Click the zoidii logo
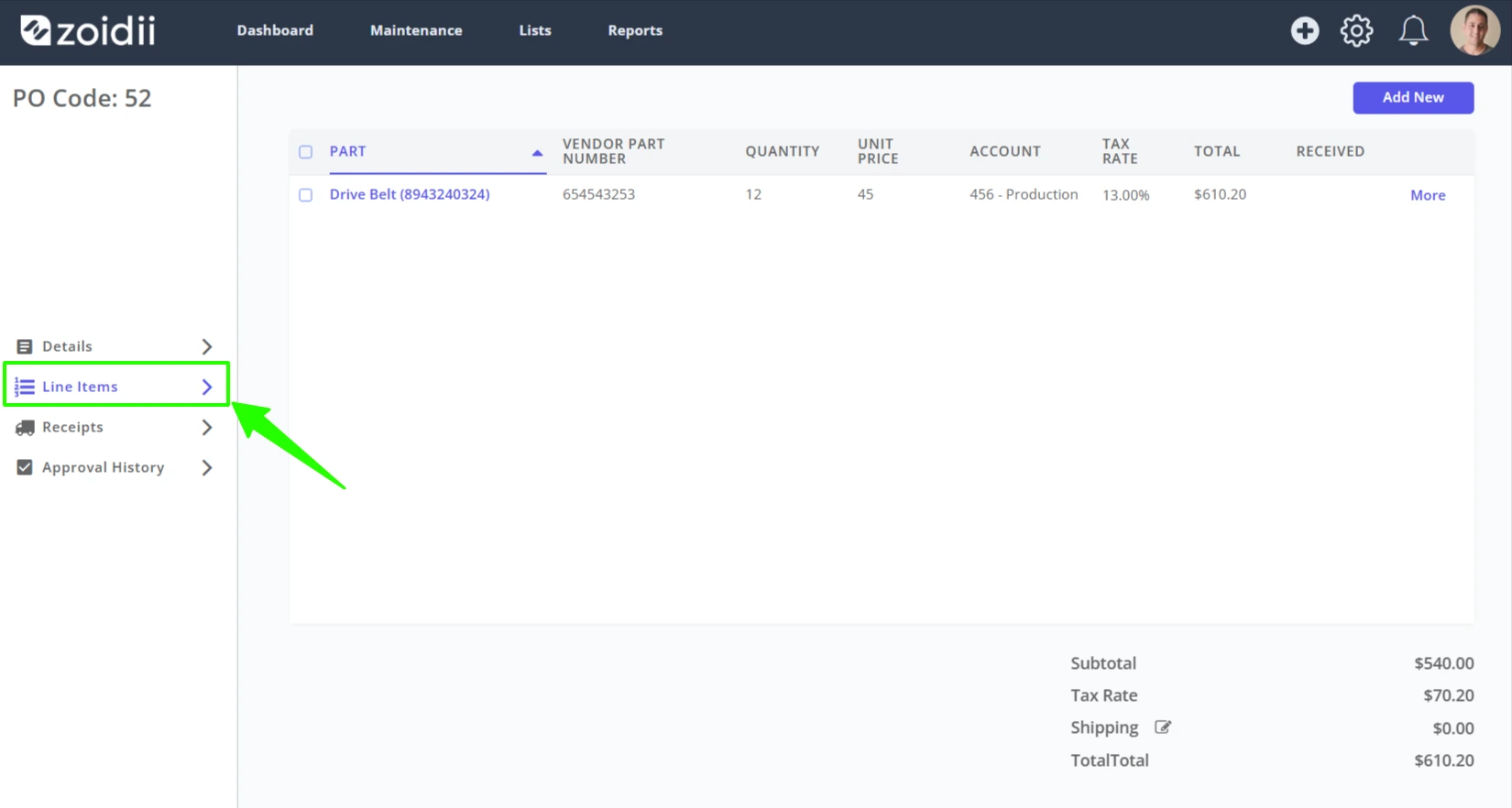 click(88, 30)
